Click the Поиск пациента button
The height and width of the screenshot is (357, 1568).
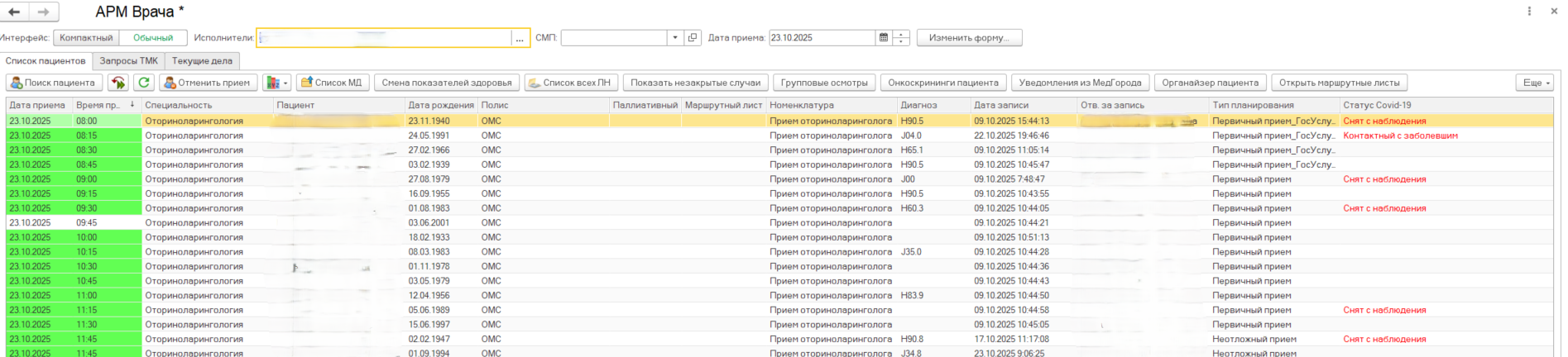(x=55, y=83)
